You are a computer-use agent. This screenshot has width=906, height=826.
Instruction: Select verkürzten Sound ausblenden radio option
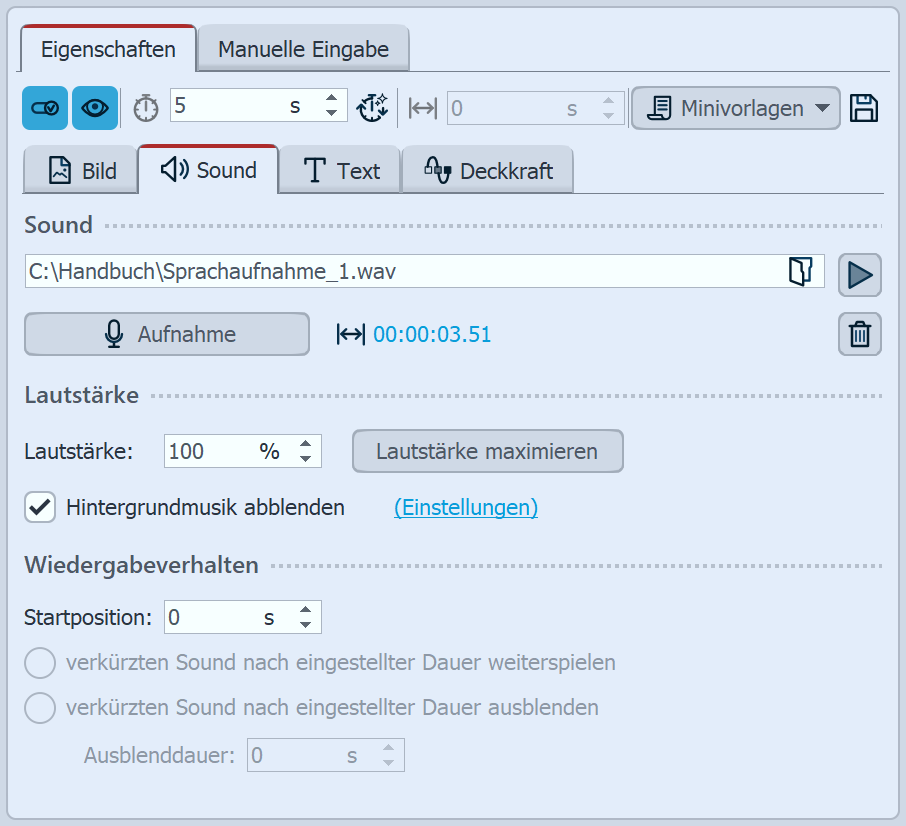pos(40,708)
